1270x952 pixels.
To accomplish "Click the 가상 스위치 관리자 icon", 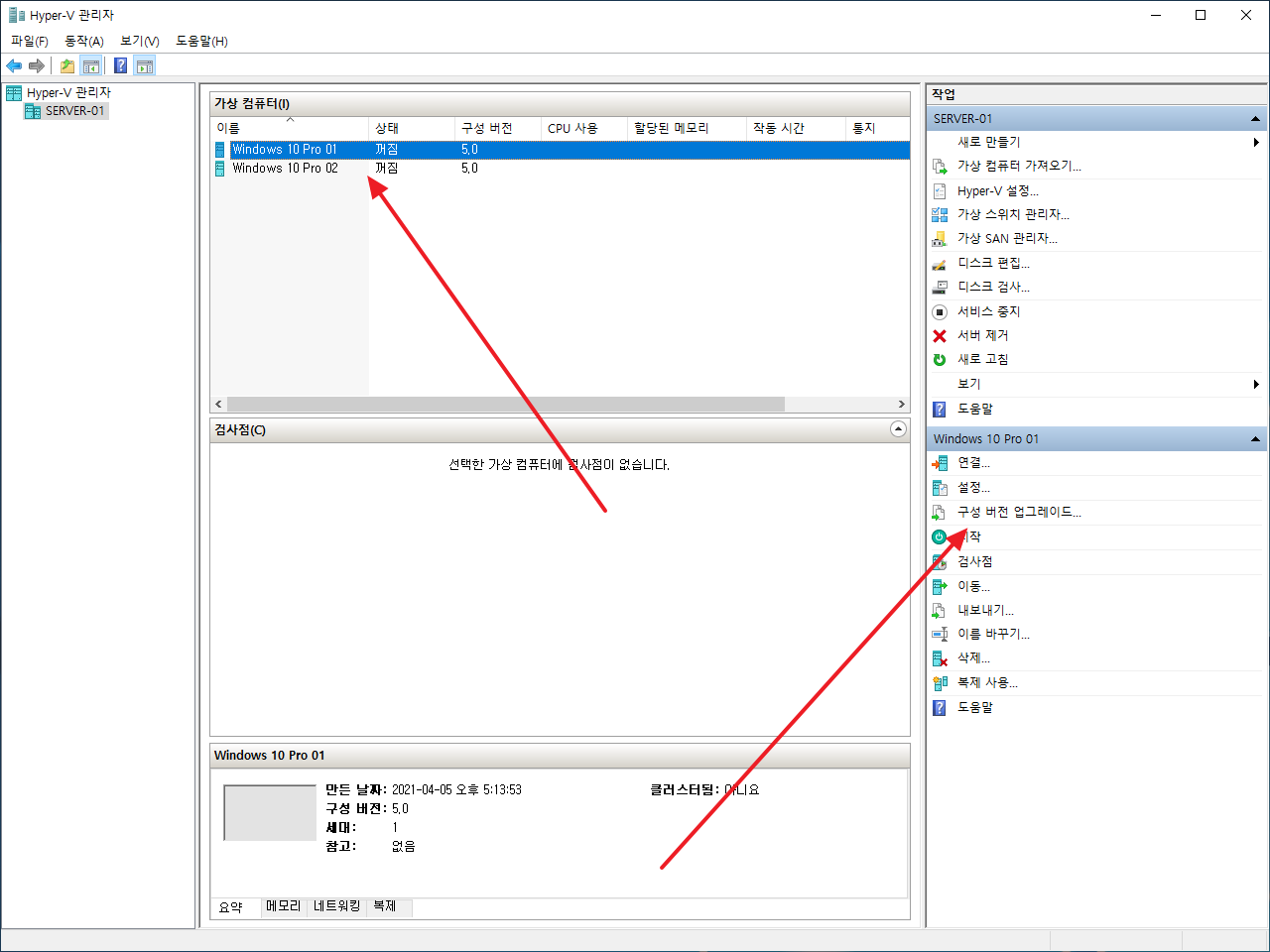I will (x=940, y=214).
